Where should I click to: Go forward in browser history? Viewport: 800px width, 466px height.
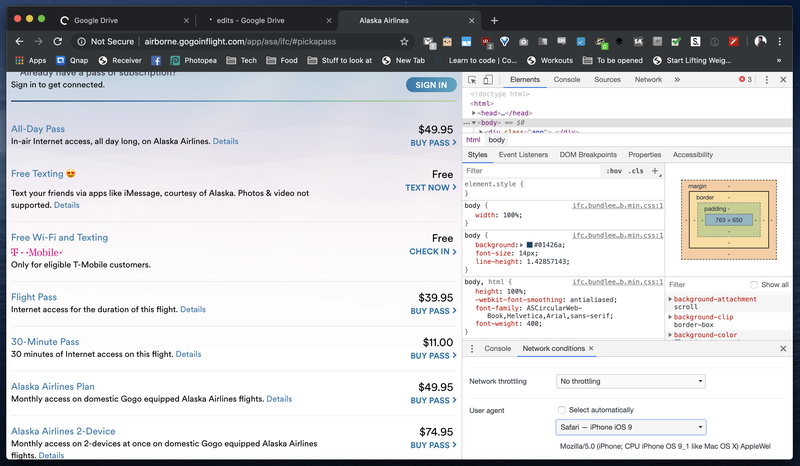point(38,41)
